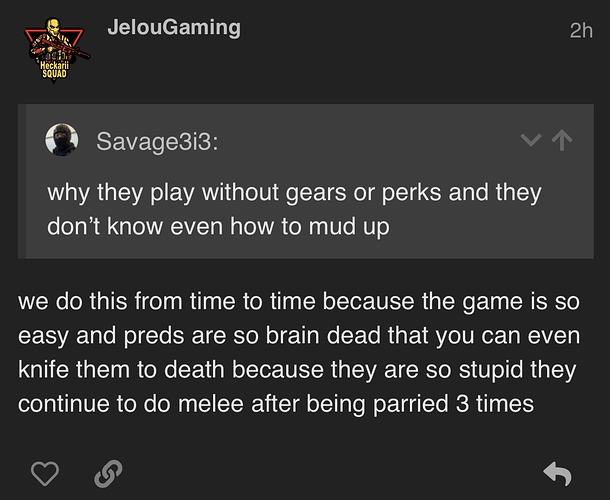View the JelouGaming user profile name
The height and width of the screenshot is (500, 610).
pos(174,28)
